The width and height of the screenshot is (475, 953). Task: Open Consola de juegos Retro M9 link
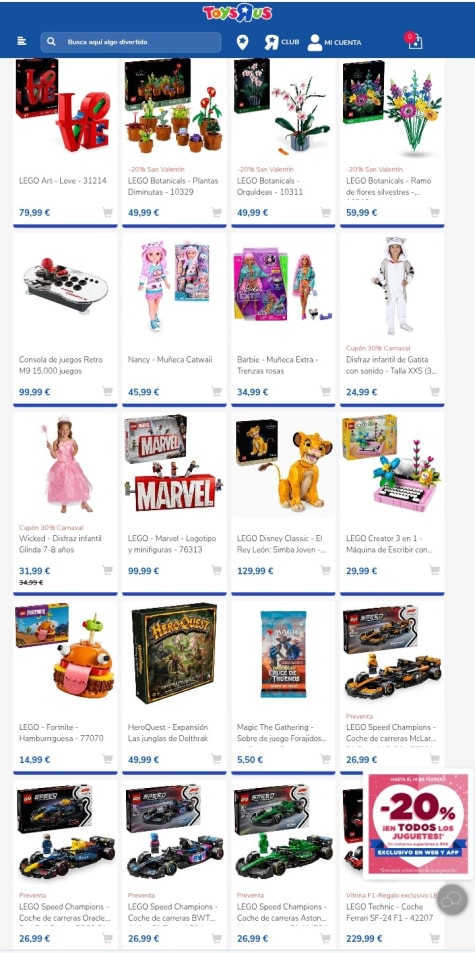[x=60, y=365]
